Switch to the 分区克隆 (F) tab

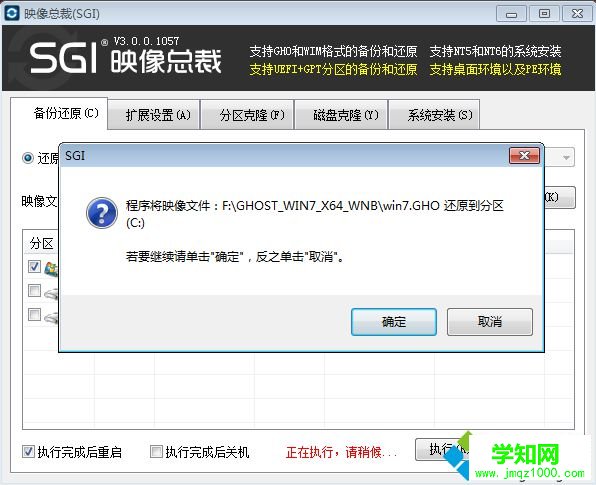(247, 115)
